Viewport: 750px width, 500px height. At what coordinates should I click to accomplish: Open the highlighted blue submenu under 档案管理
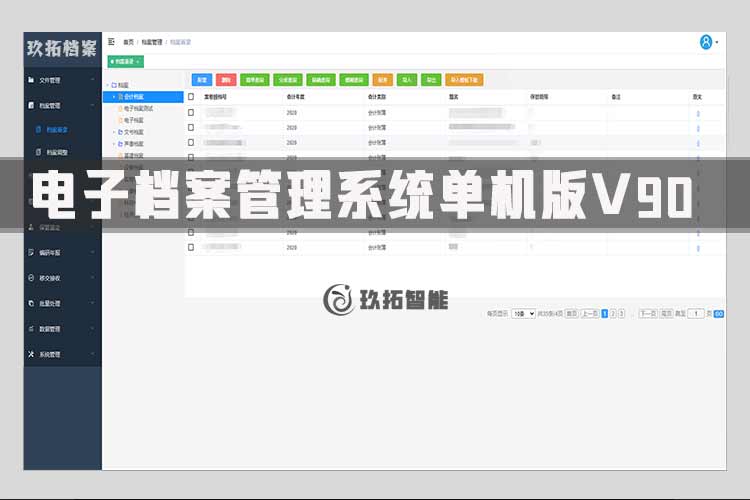coord(57,130)
